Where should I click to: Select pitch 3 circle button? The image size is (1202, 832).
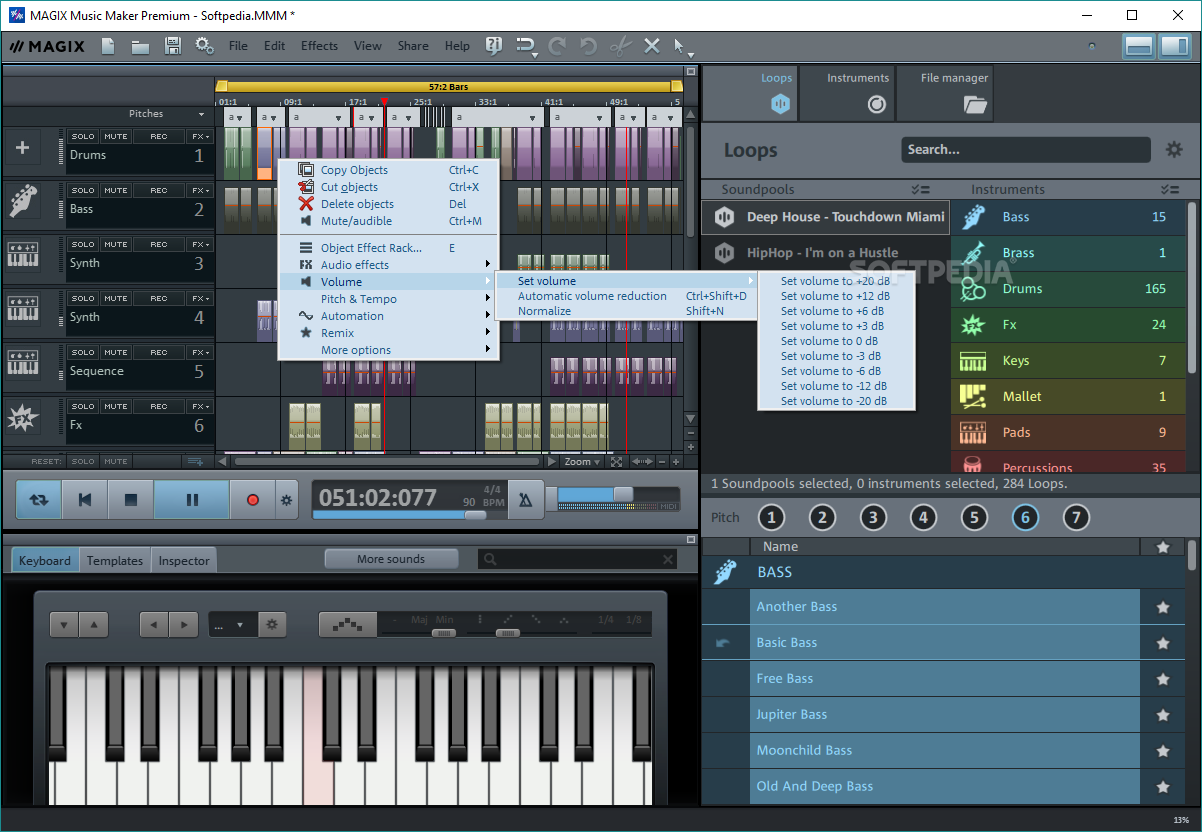(x=873, y=517)
